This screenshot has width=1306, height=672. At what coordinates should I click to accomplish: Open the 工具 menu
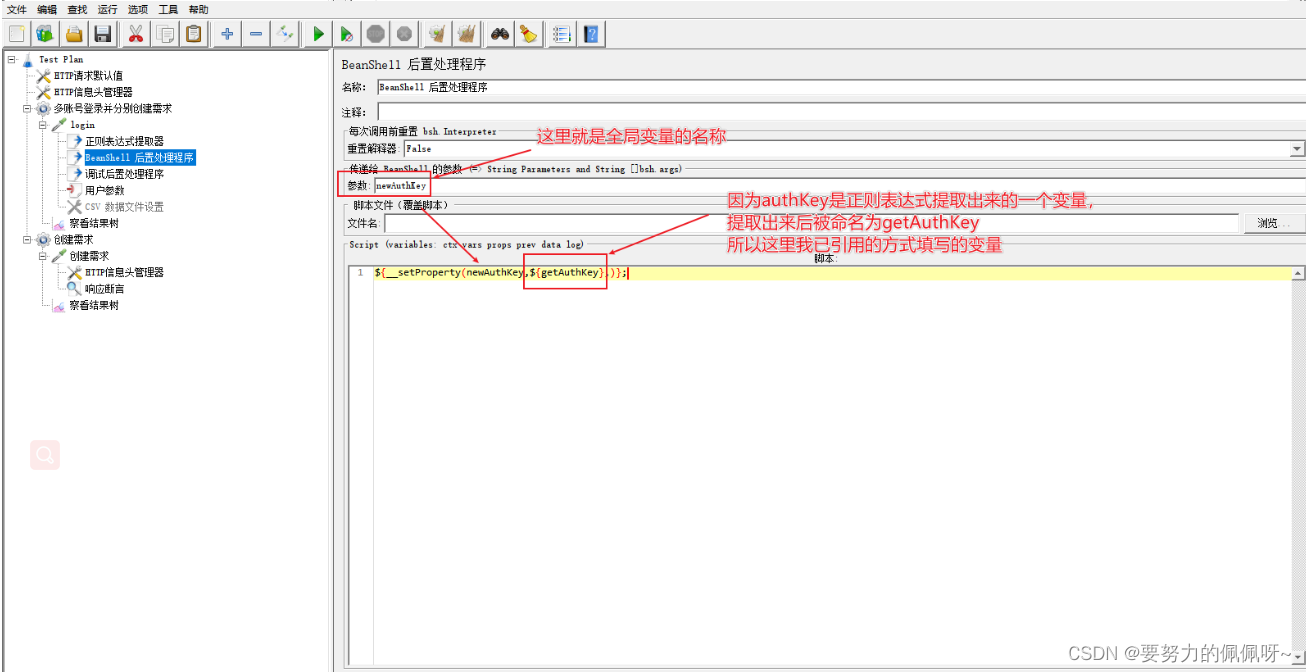click(168, 9)
